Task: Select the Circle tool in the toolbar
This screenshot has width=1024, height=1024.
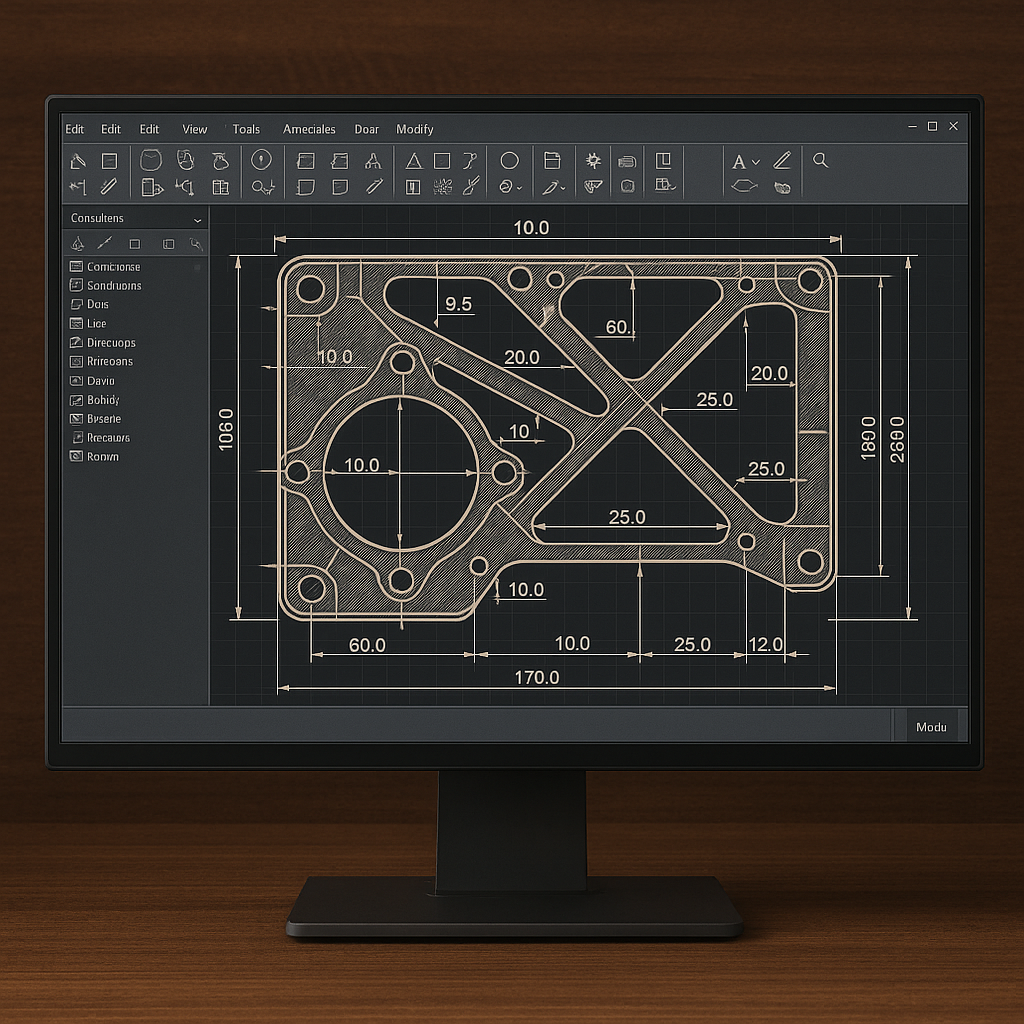Action: (x=509, y=161)
